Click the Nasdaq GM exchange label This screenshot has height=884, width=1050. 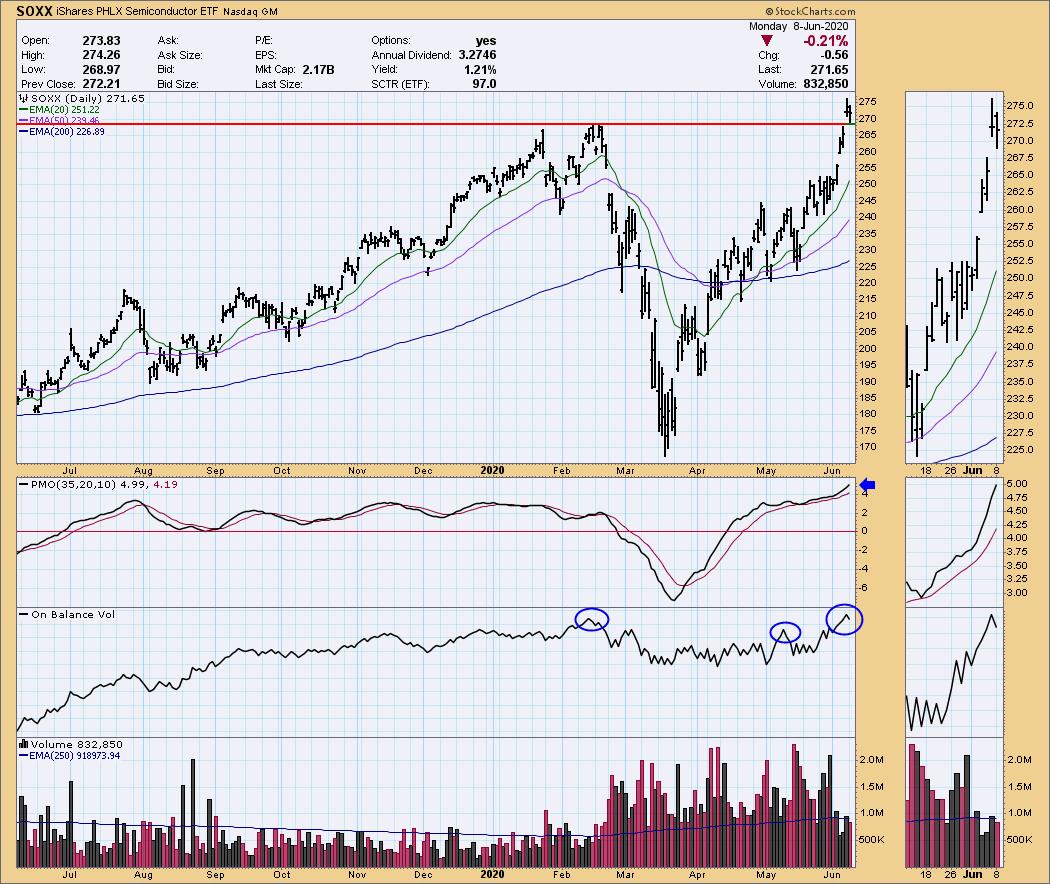point(250,12)
